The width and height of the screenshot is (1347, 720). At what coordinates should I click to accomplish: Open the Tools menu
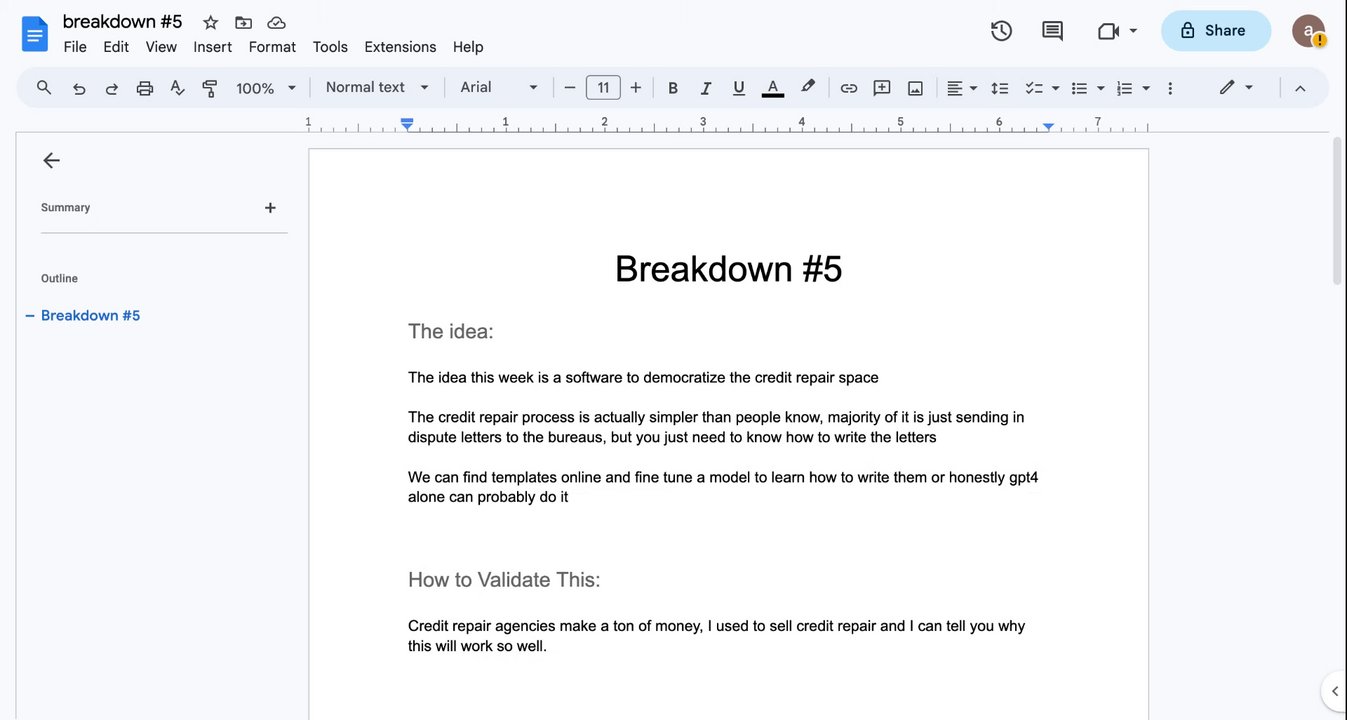point(330,47)
